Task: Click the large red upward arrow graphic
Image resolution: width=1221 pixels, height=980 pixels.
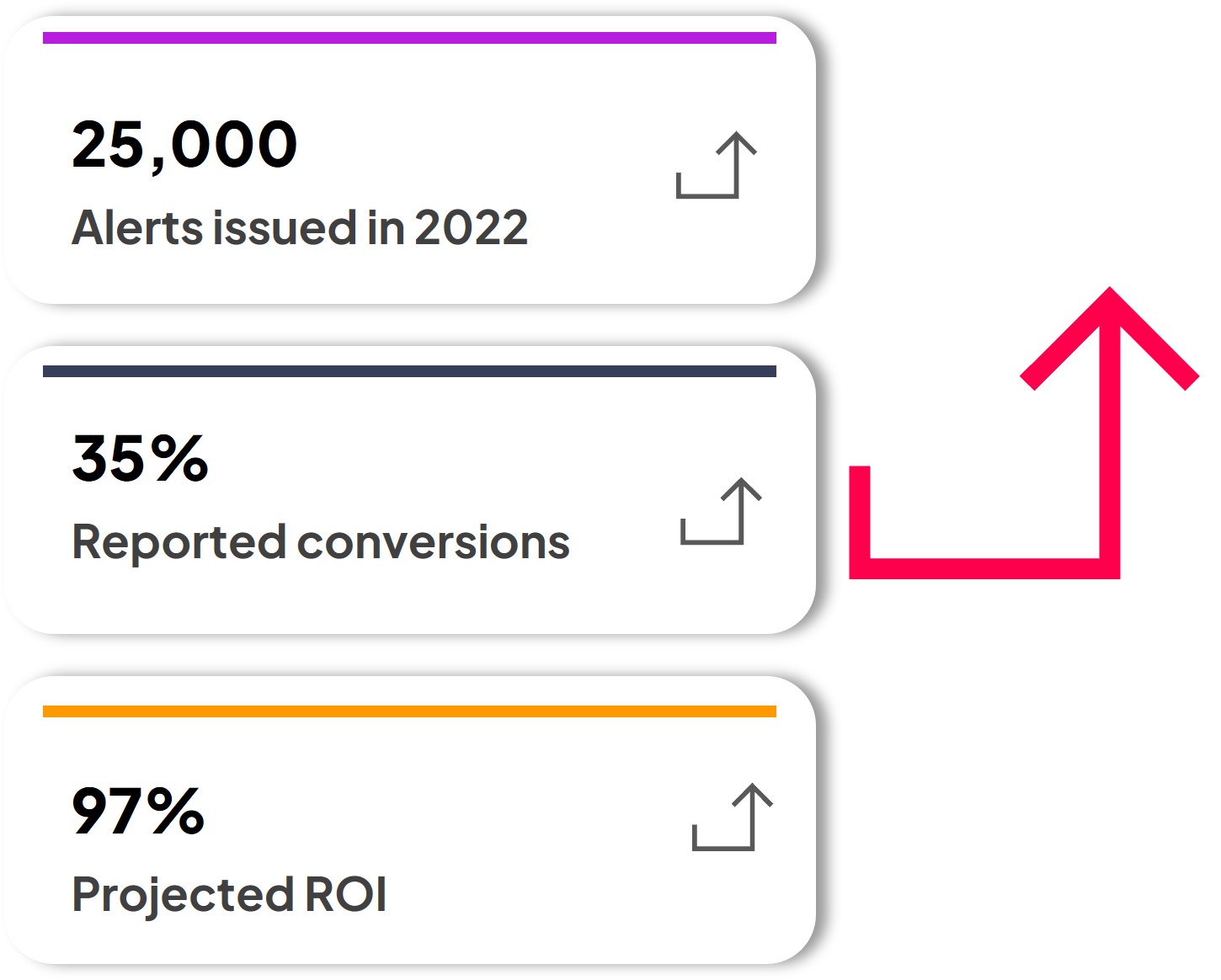Action: (1024, 433)
